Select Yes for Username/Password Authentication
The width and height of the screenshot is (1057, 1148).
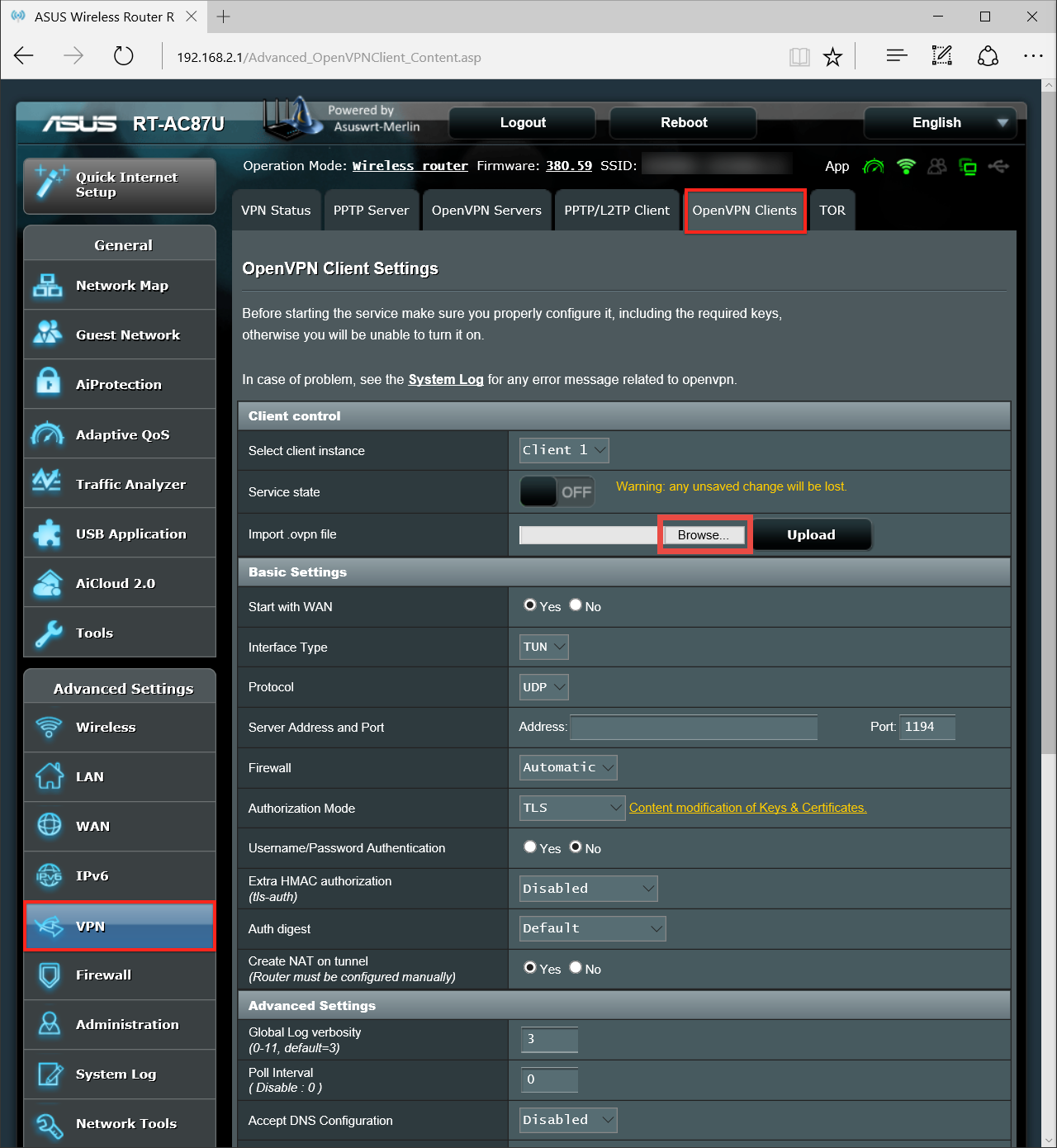tap(530, 847)
